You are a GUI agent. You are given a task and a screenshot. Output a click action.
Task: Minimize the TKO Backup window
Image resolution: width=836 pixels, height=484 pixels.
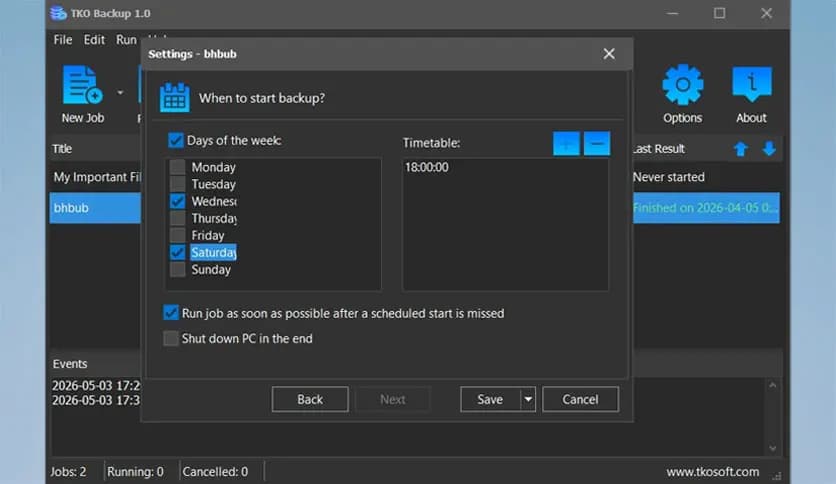(x=672, y=13)
